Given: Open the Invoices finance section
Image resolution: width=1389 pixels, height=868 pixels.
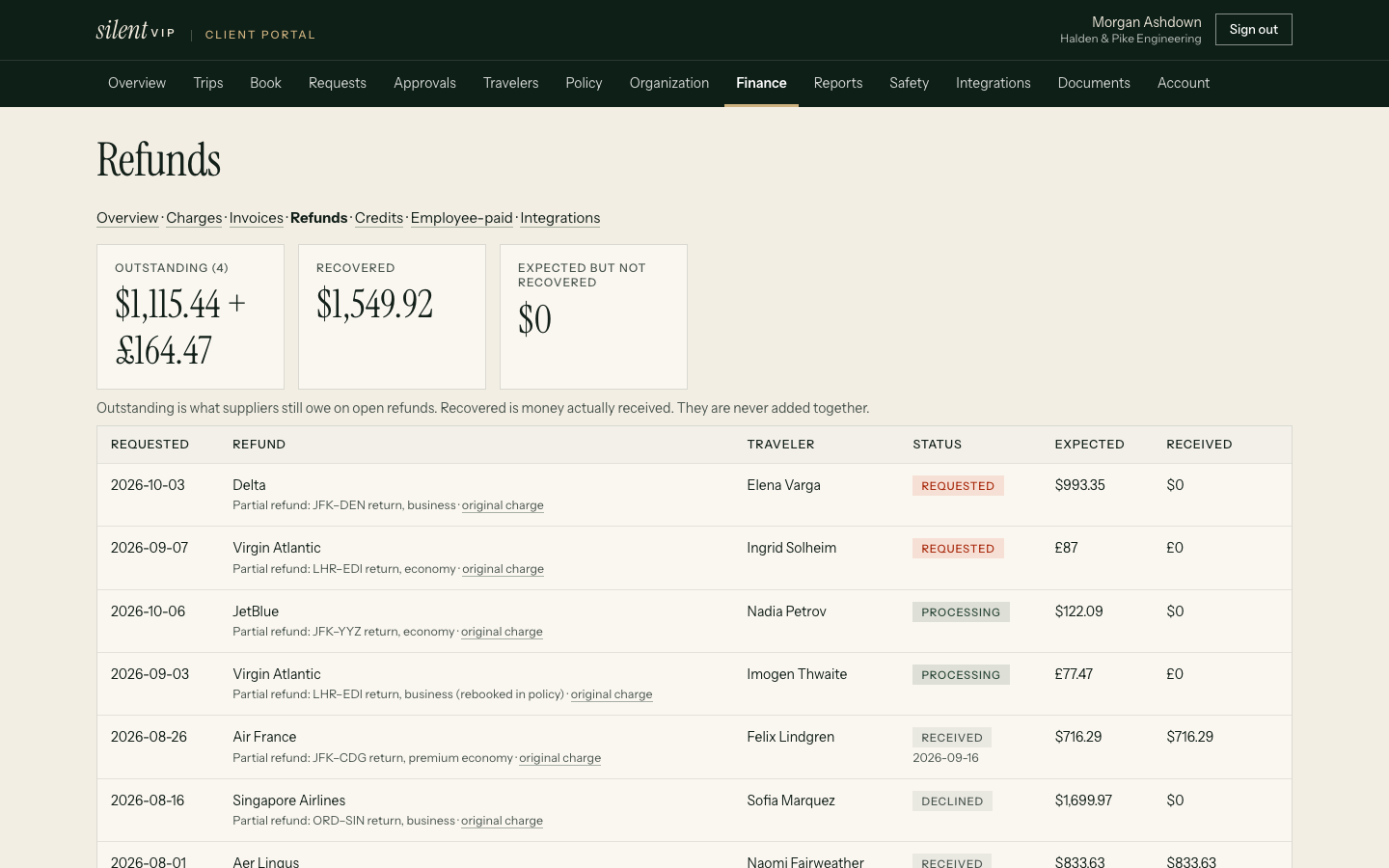Looking at the screenshot, I should click(x=257, y=218).
